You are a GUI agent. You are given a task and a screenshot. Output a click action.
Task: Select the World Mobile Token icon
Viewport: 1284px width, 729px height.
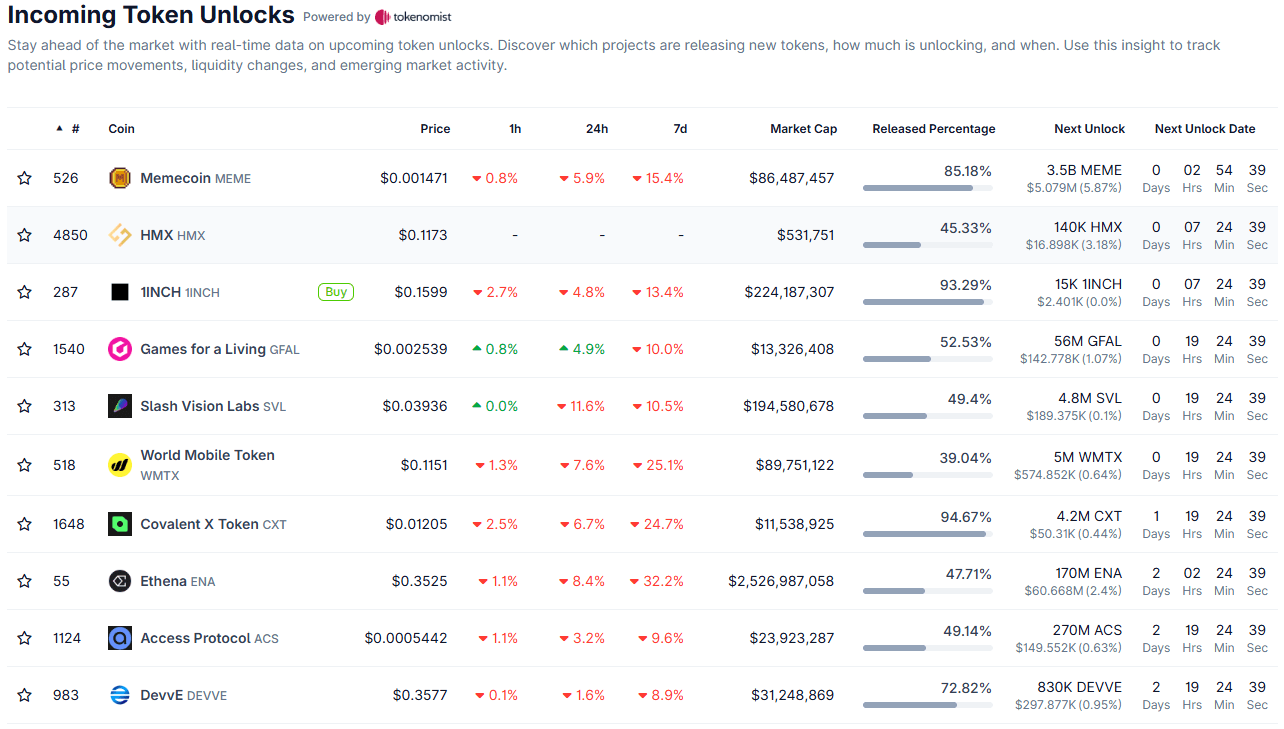click(121, 463)
